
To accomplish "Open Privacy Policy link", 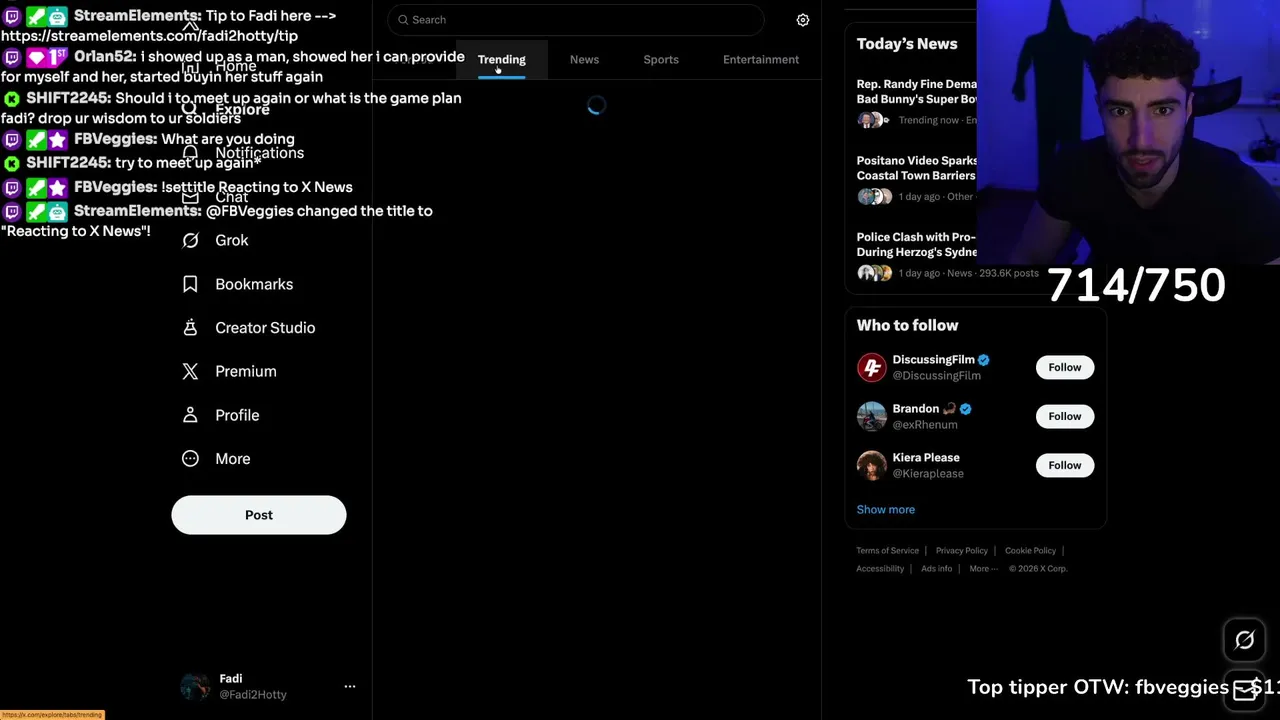I will point(961,551).
